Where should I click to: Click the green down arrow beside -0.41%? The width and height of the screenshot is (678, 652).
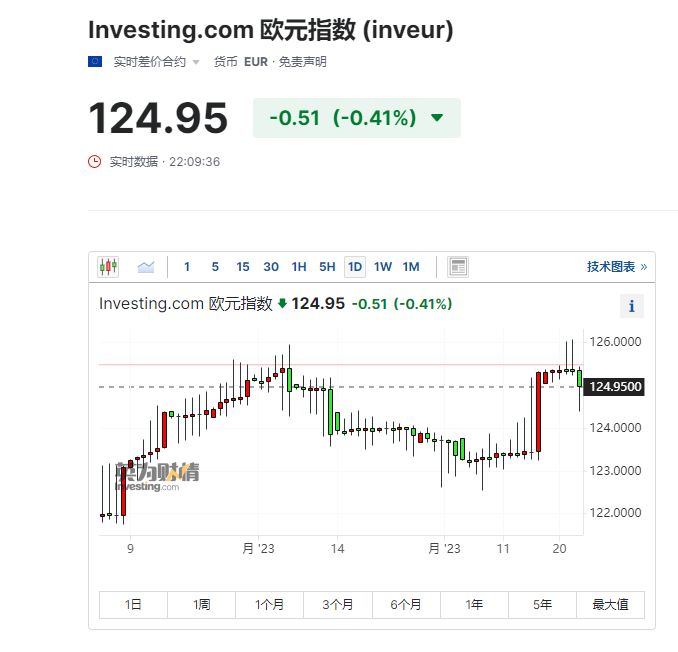coord(437,118)
